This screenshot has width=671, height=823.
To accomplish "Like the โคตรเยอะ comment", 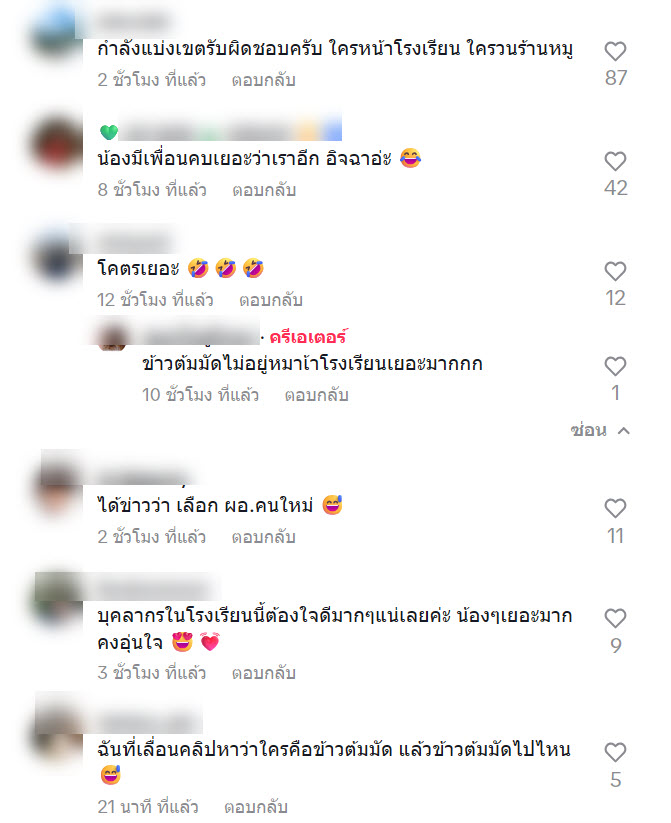I will point(615,271).
